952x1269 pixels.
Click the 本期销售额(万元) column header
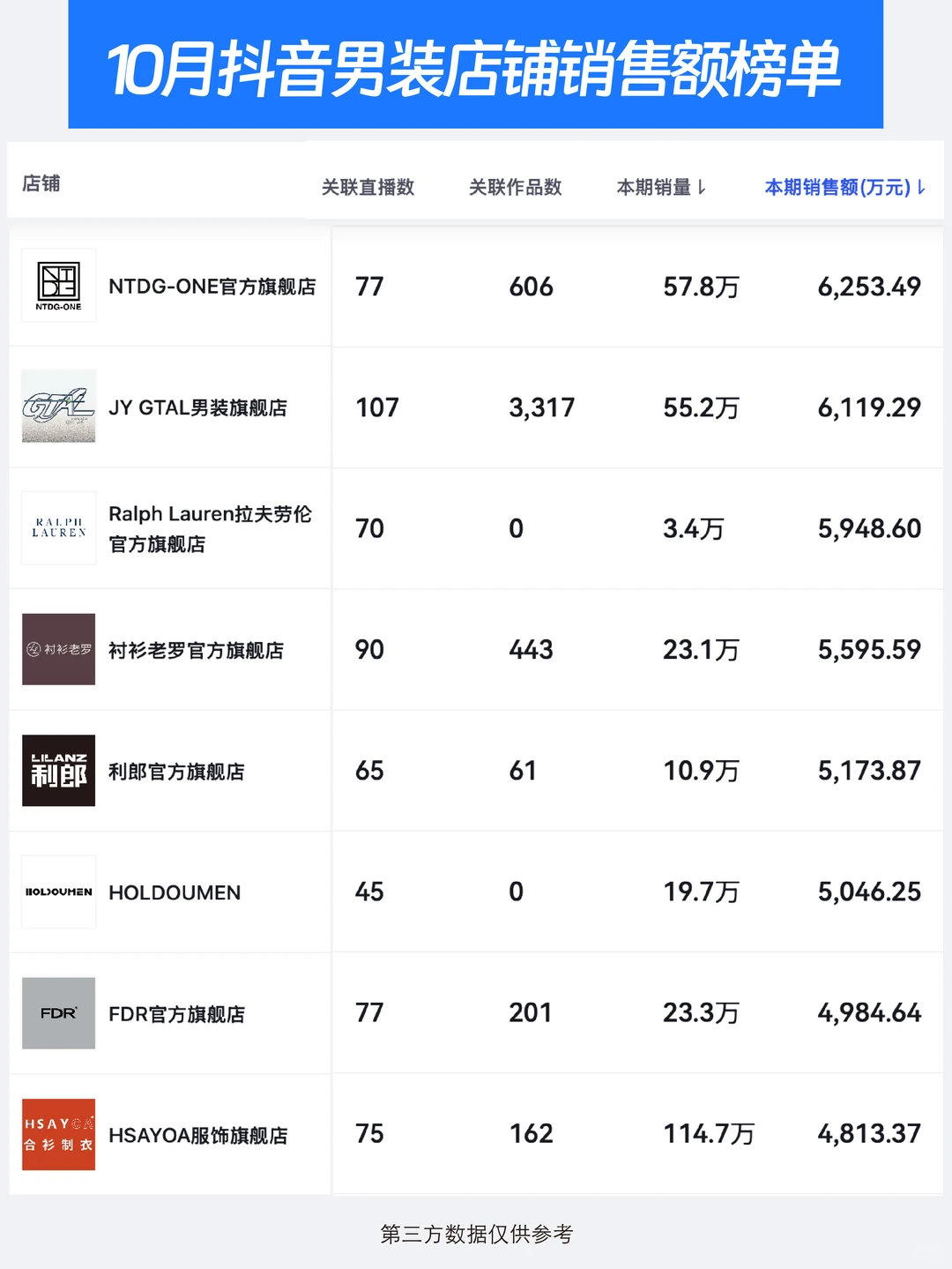[x=837, y=187]
